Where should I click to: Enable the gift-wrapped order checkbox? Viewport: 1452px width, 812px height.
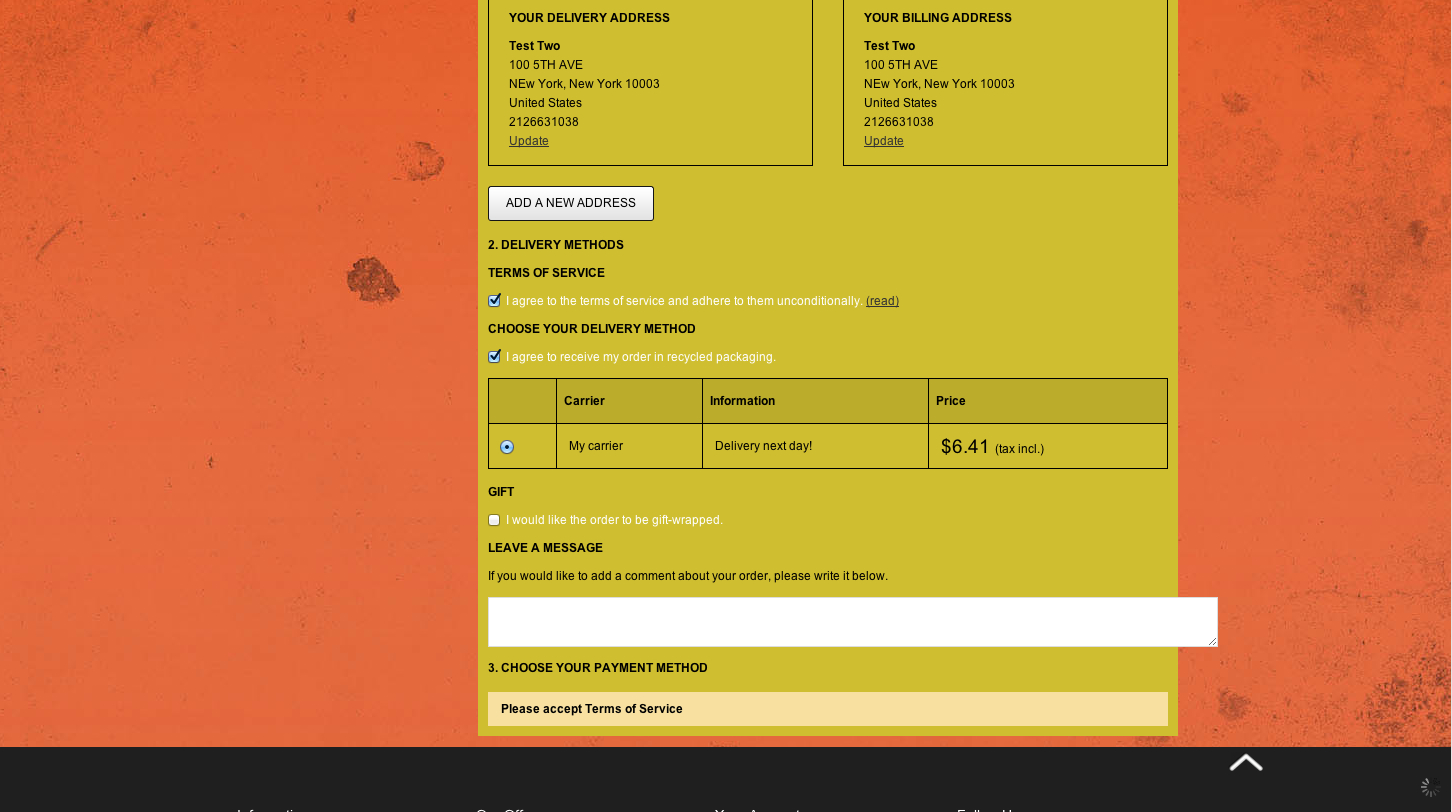pos(494,520)
